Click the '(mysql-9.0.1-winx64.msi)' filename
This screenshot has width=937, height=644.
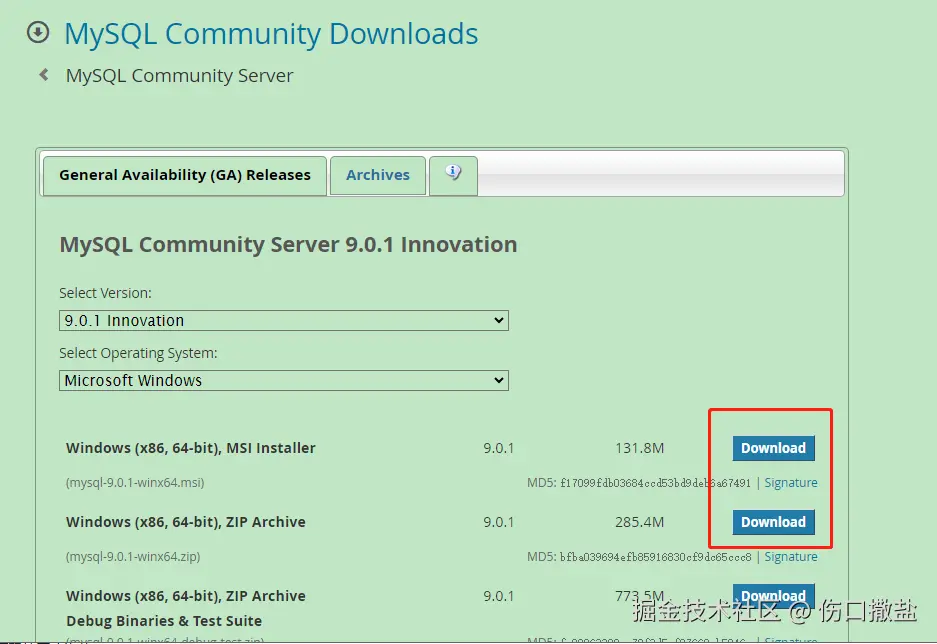pos(135,483)
